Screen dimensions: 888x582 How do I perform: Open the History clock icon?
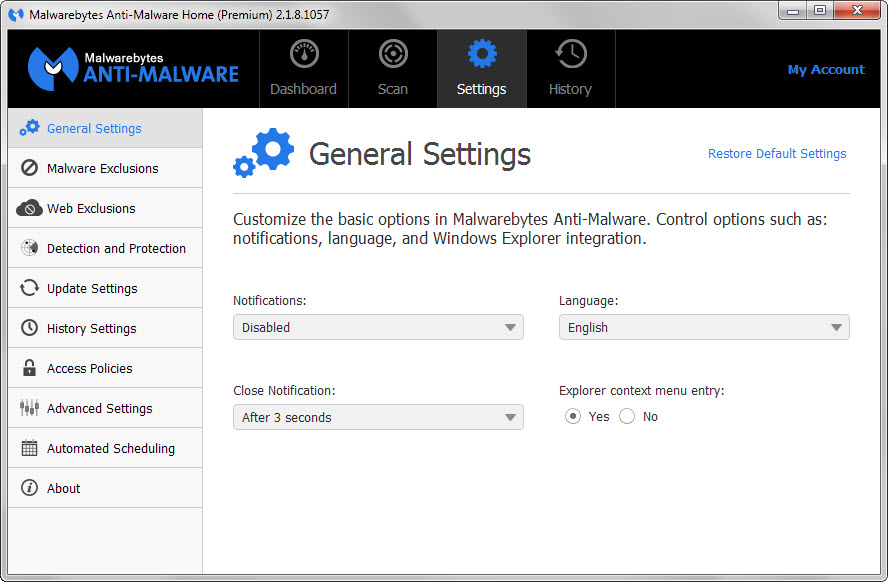point(571,54)
